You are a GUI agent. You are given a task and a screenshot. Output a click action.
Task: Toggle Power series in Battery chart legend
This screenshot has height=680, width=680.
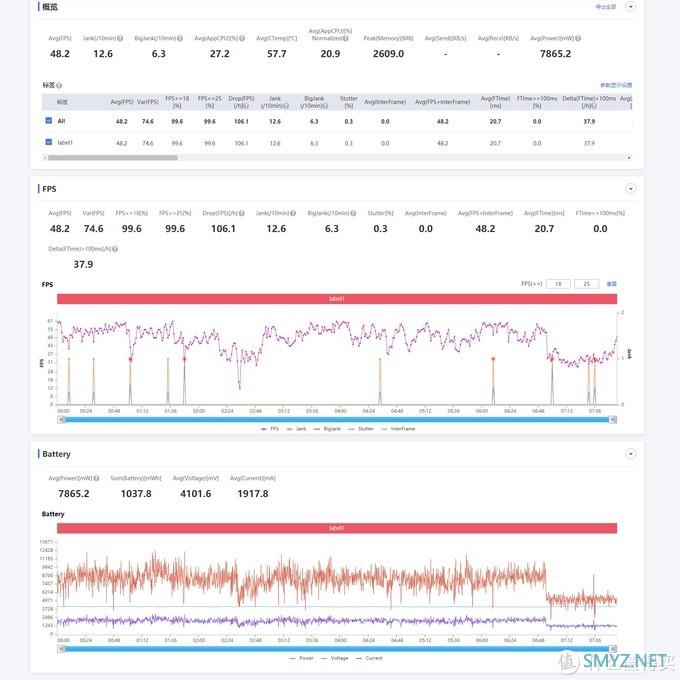tap(301, 658)
